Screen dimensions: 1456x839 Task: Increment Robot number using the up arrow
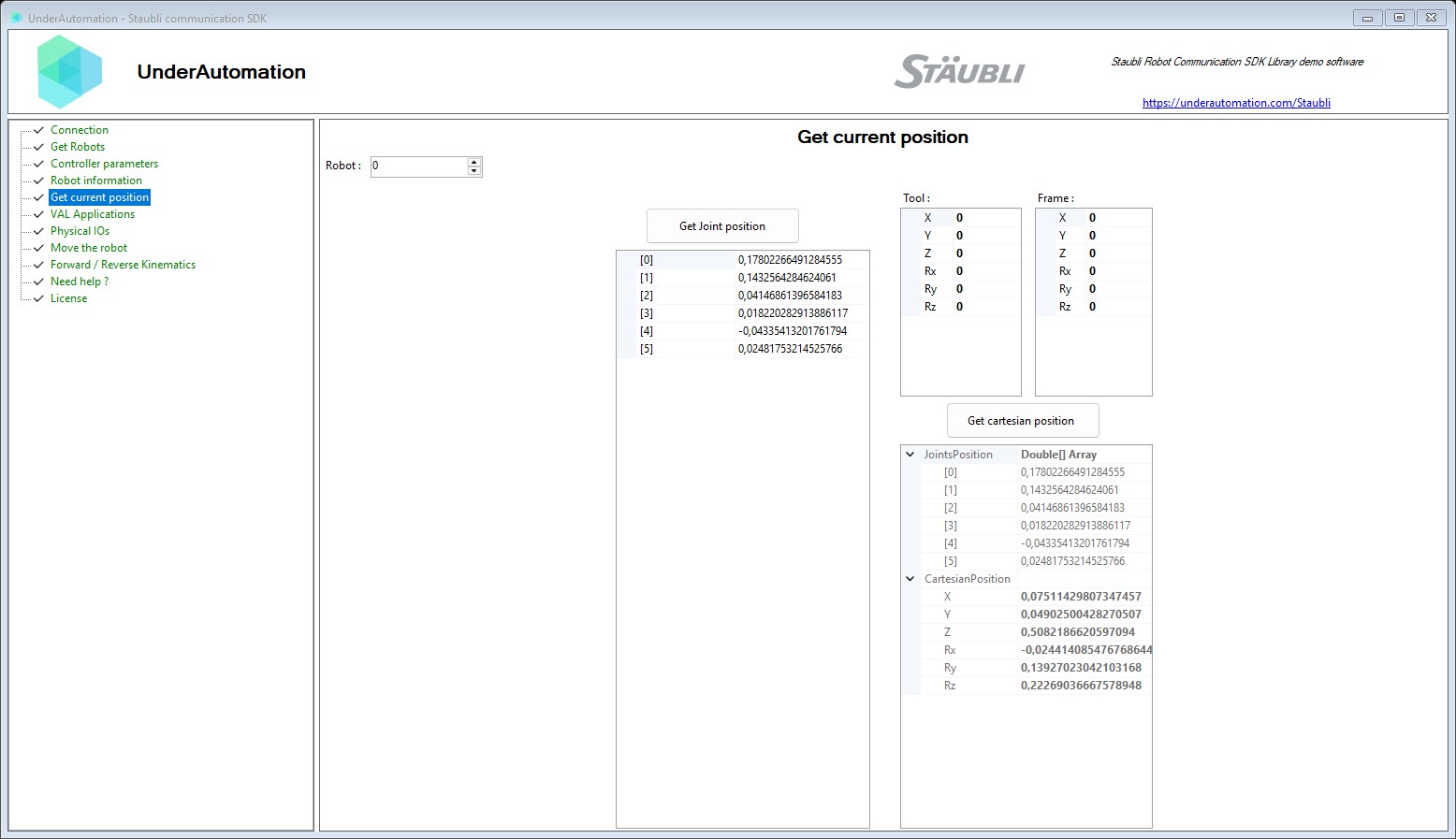click(x=475, y=162)
